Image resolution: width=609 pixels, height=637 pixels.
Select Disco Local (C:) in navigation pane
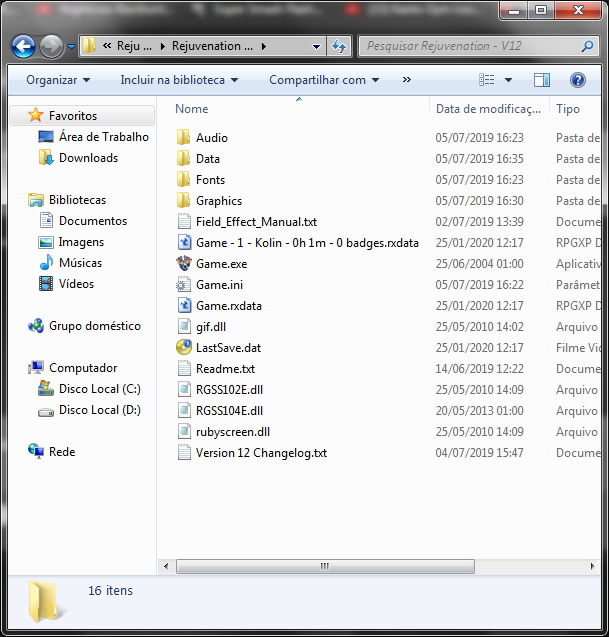point(99,389)
